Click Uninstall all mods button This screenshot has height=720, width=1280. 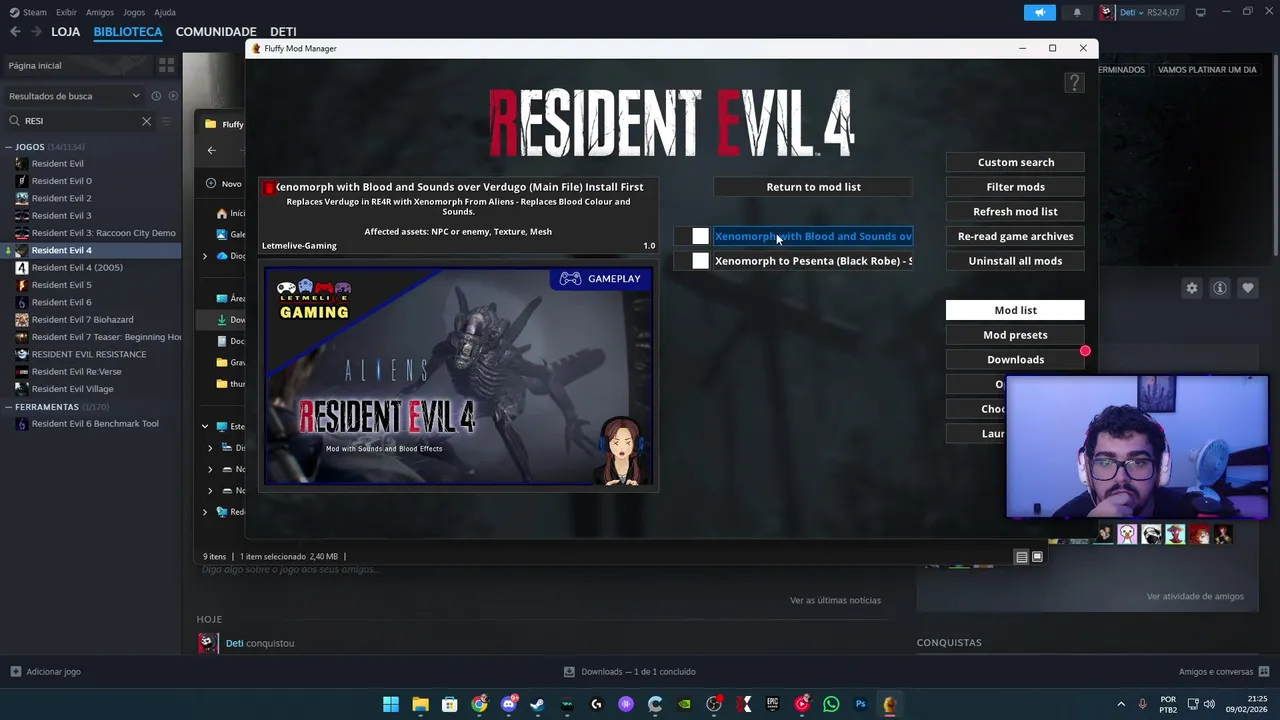click(1015, 261)
